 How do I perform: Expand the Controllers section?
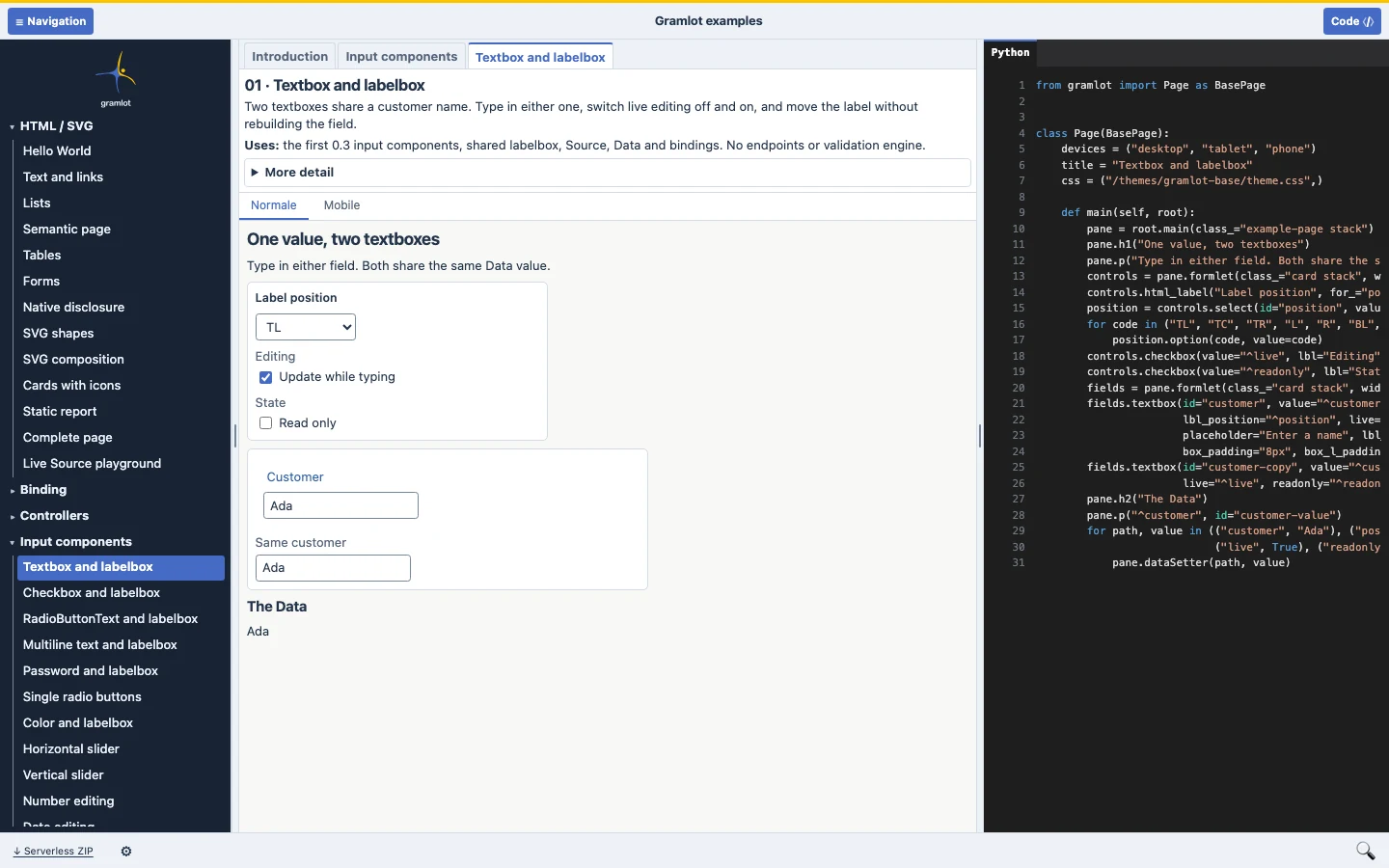pos(54,516)
